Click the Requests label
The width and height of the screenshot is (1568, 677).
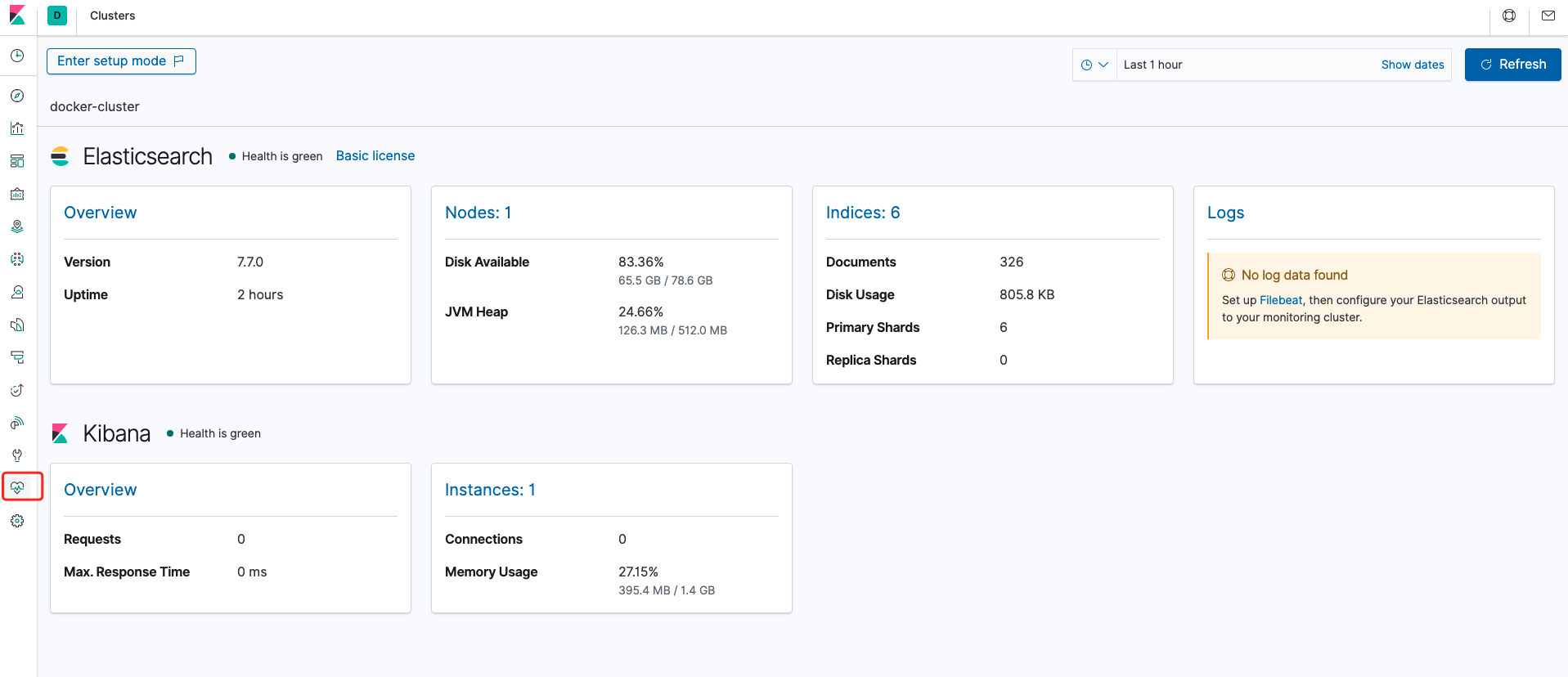point(92,539)
